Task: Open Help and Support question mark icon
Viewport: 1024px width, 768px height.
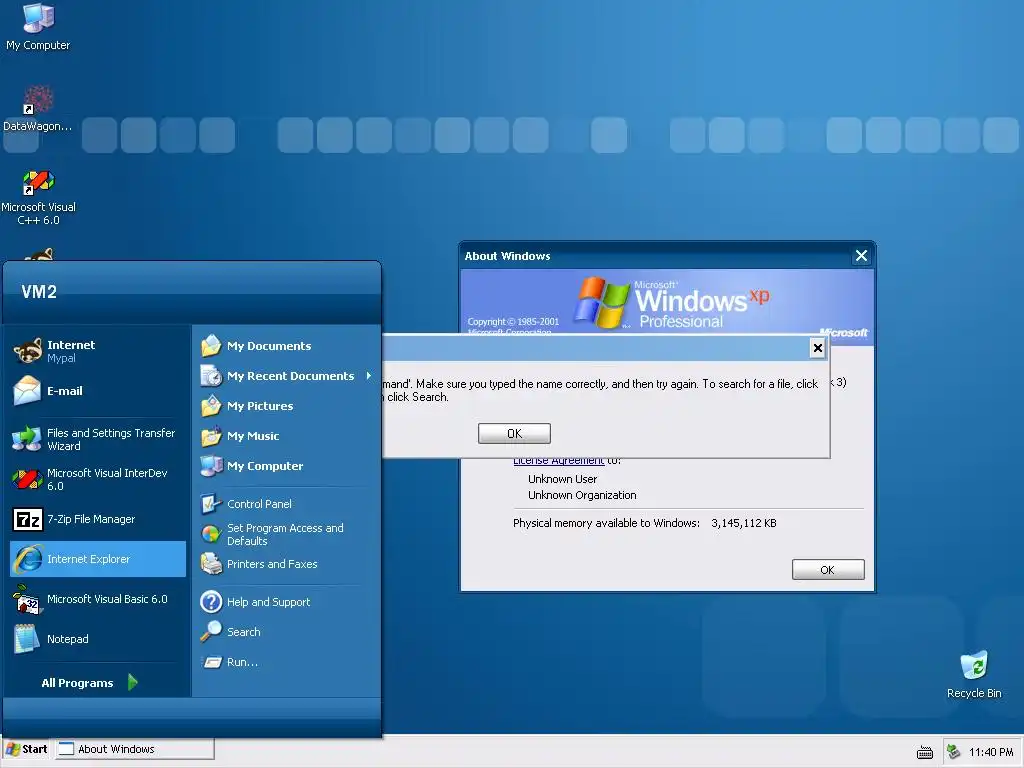Action: click(x=211, y=601)
